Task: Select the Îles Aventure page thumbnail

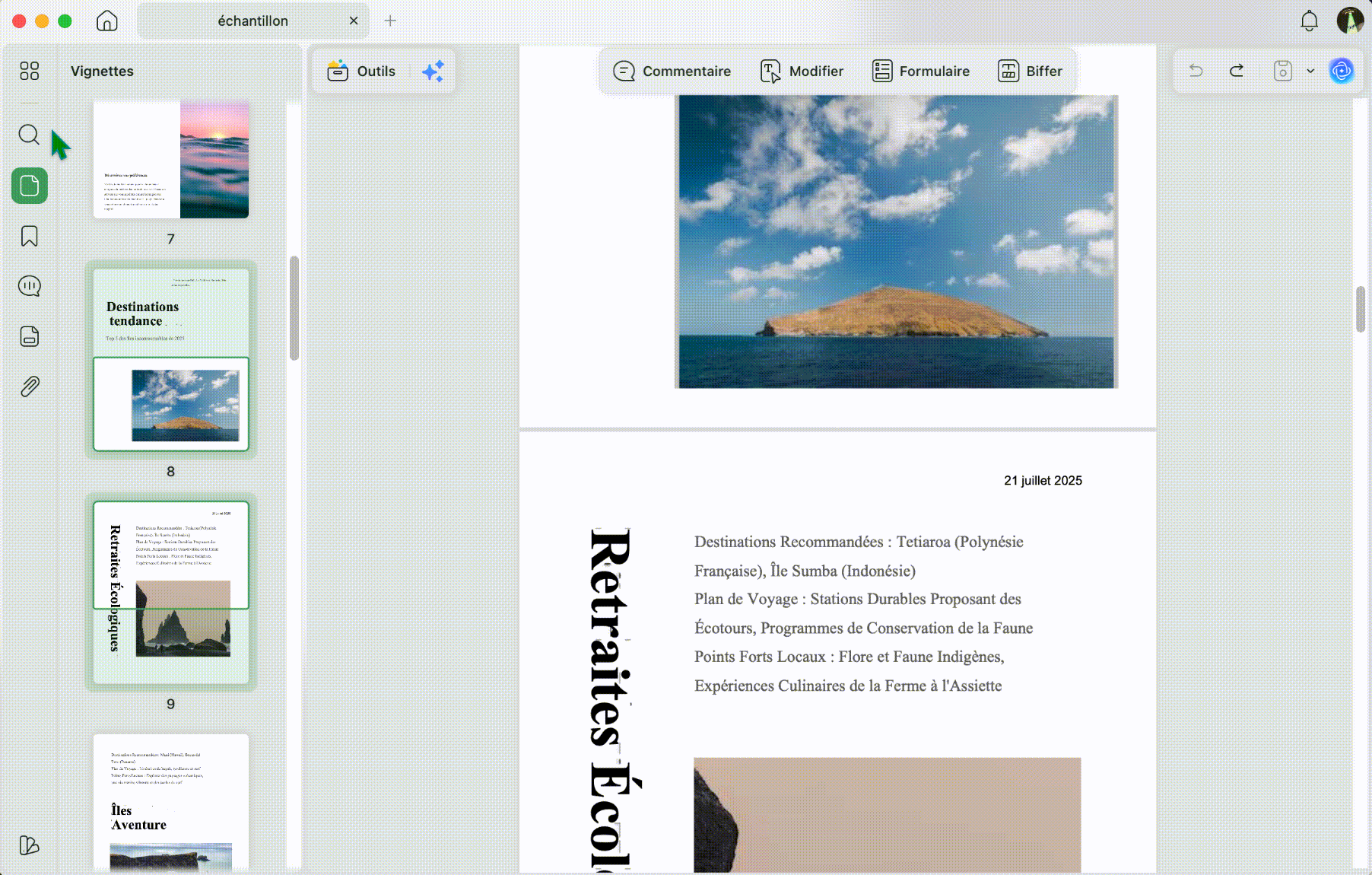Action: point(171,801)
